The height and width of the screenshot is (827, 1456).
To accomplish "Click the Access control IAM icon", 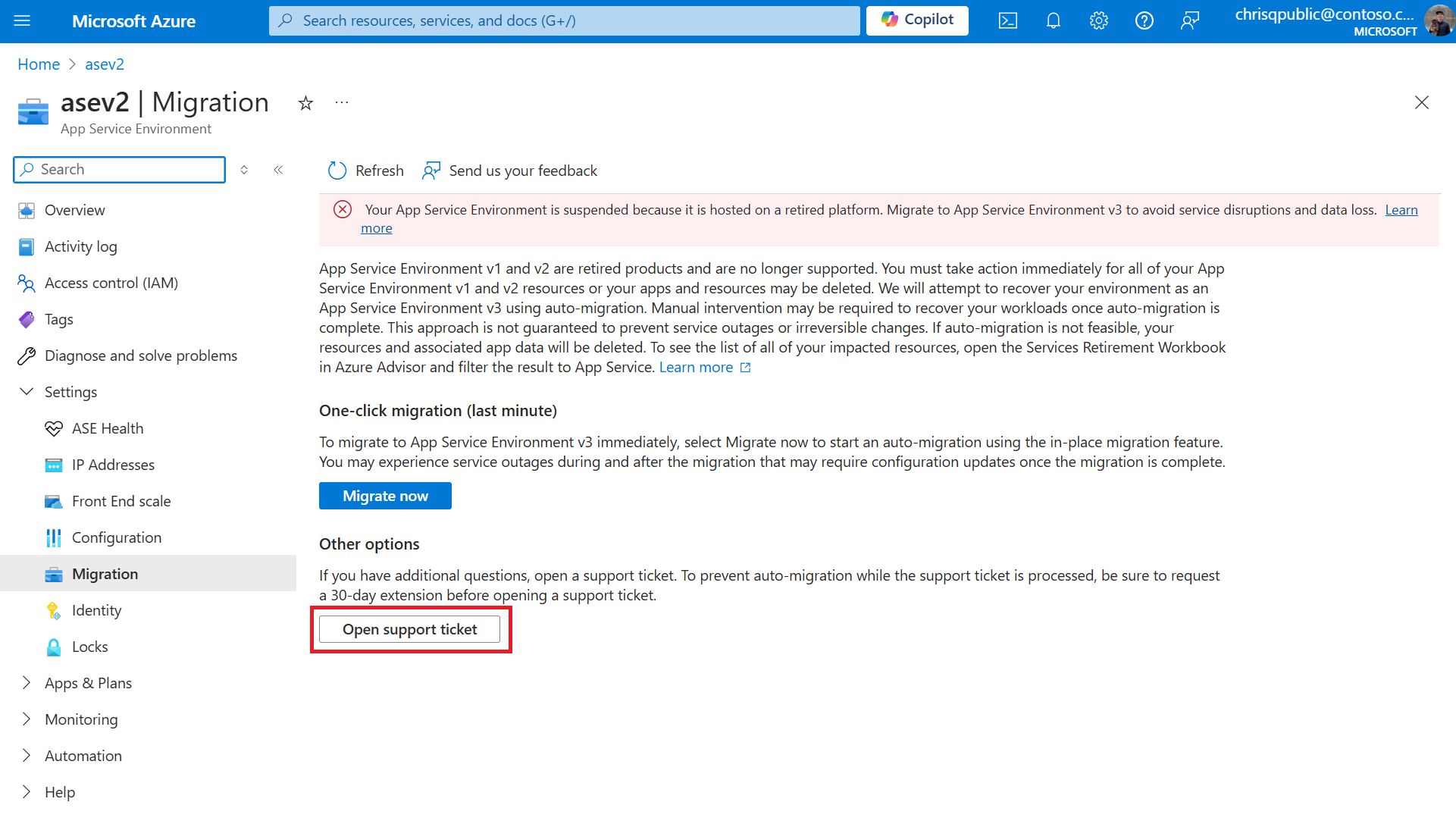I will click(x=27, y=282).
